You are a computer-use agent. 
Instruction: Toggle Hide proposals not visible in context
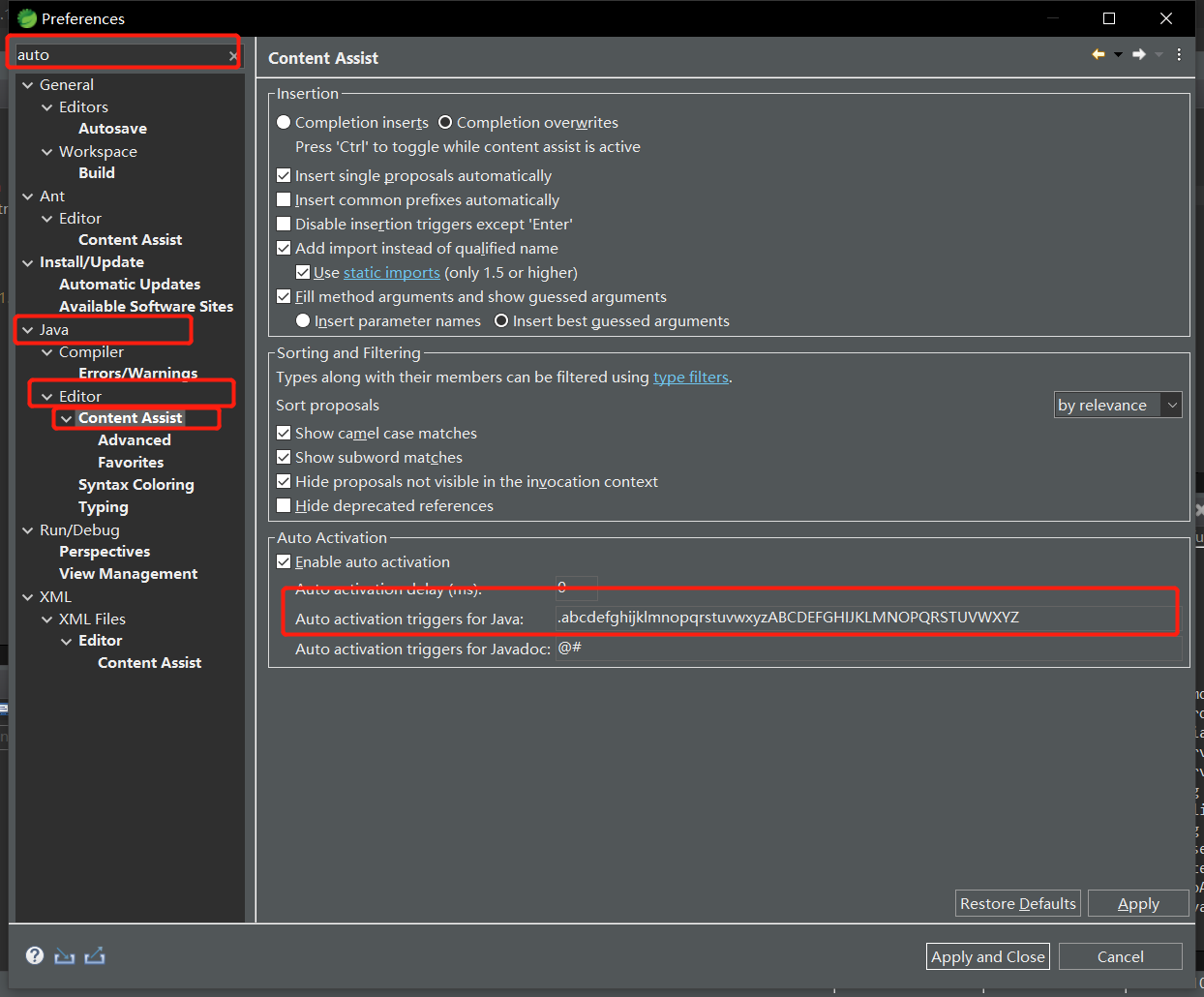284,481
